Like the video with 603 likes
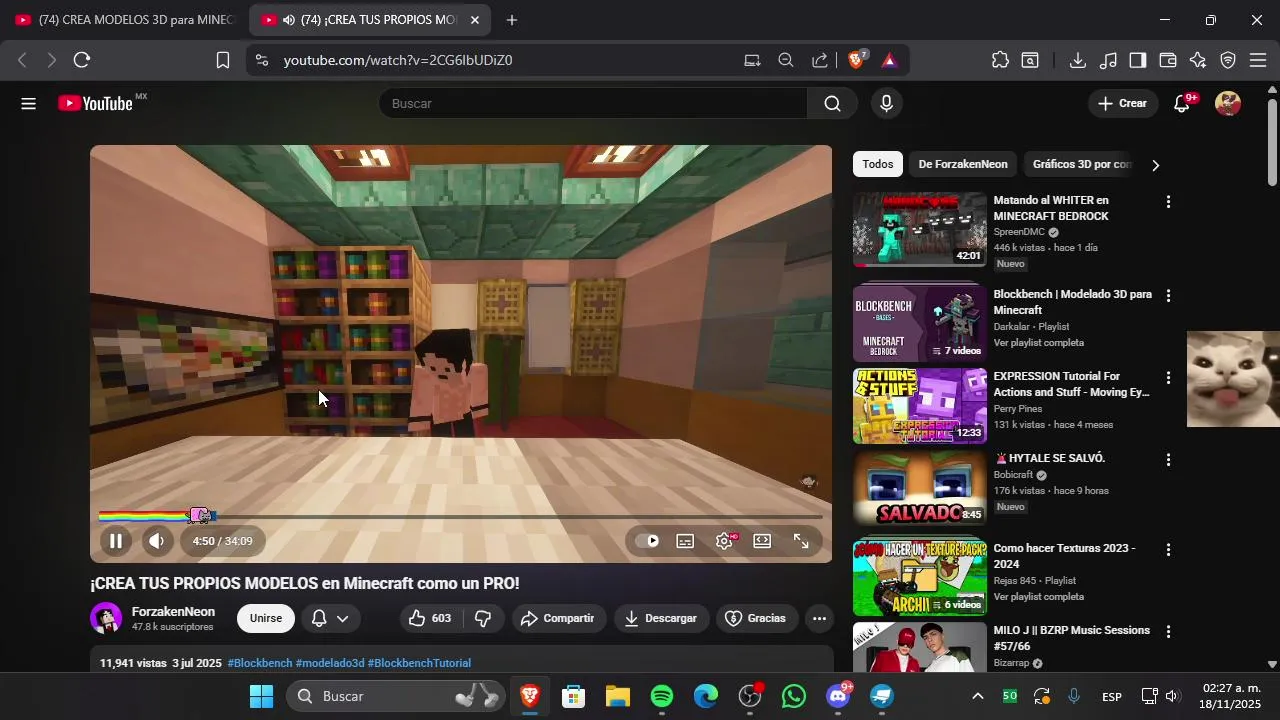Image resolution: width=1280 pixels, height=720 pixels. tap(430, 618)
